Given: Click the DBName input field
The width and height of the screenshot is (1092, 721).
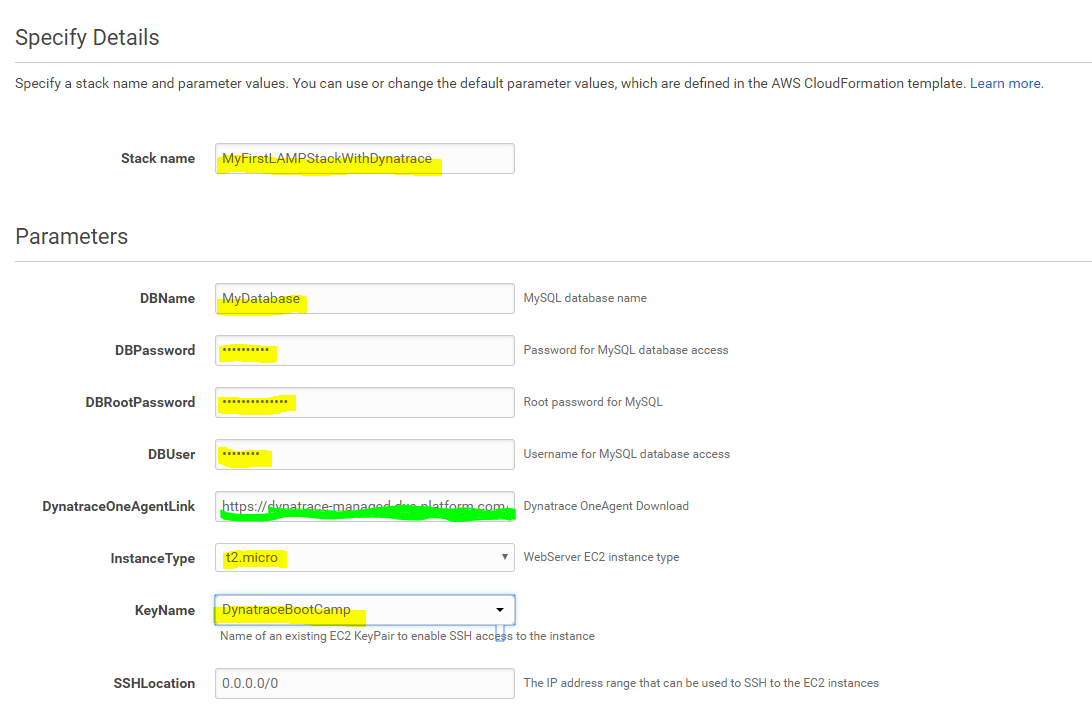Looking at the screenshot, I should pos(365,298).
